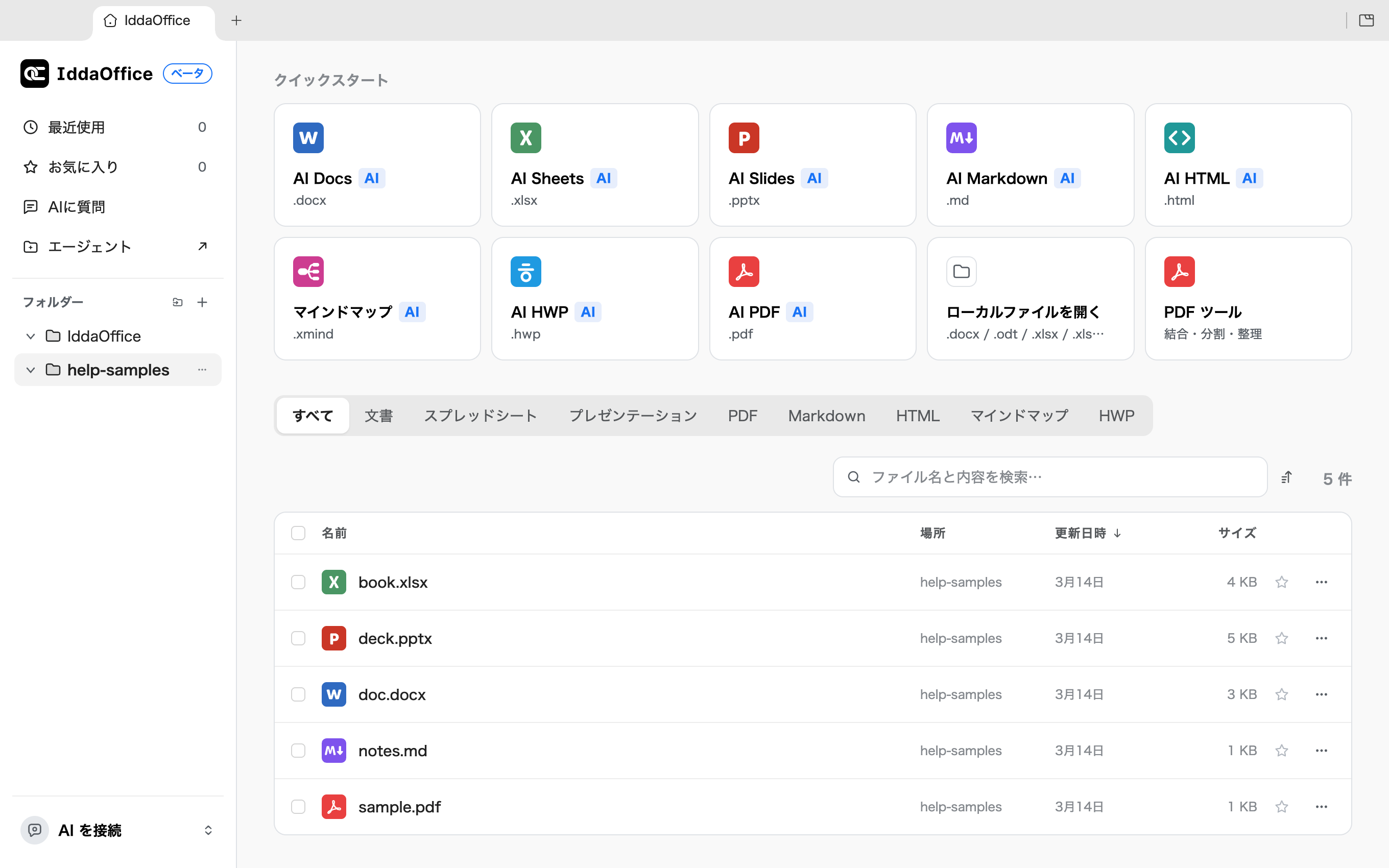1389x868 pixels.
Task: Select the プレゼンテーション tab
Action: [x=633, y=416]
